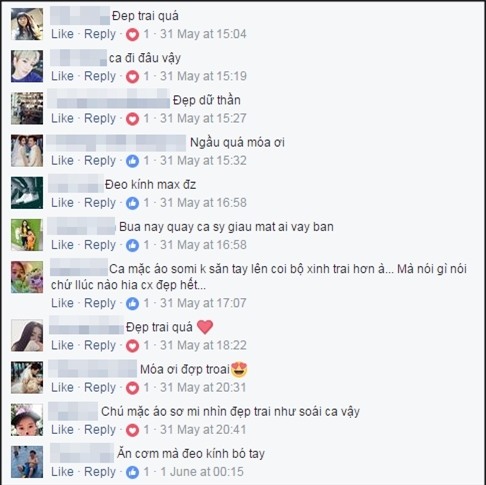The width and height of the screenshot is (486, 485).
Task: Click thumbs-up icon on 'Đeo kính max đz'
Action: tap(132, 203)
